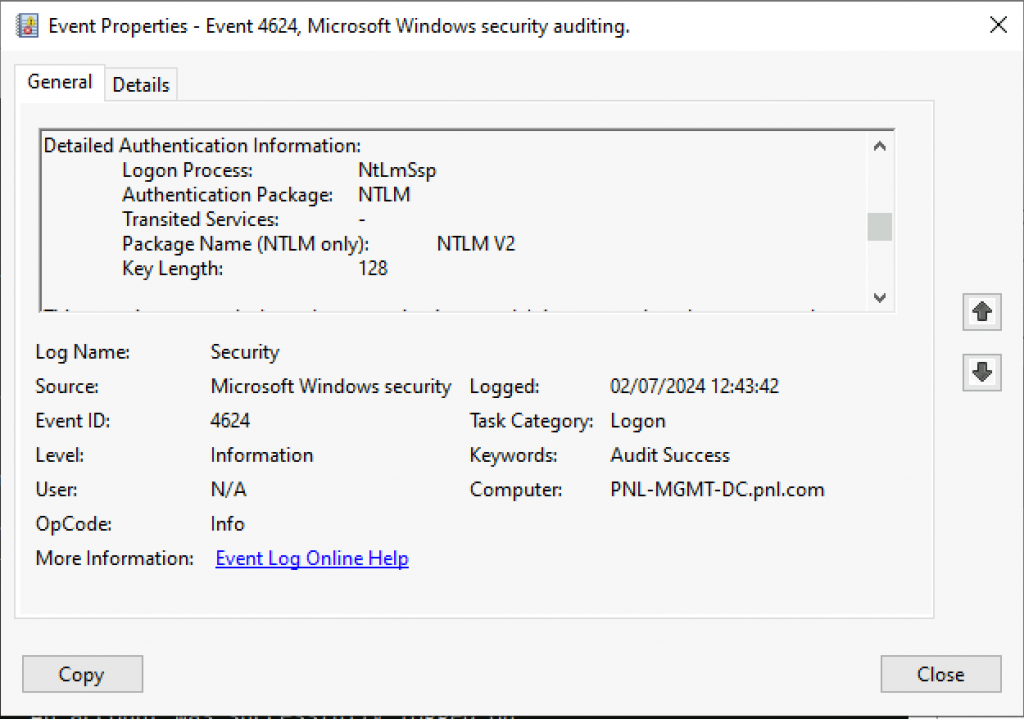Viewport: 1024px width, 719px height.
Task: Click the scroll-down arrow in the event text box
Action: 879,297
